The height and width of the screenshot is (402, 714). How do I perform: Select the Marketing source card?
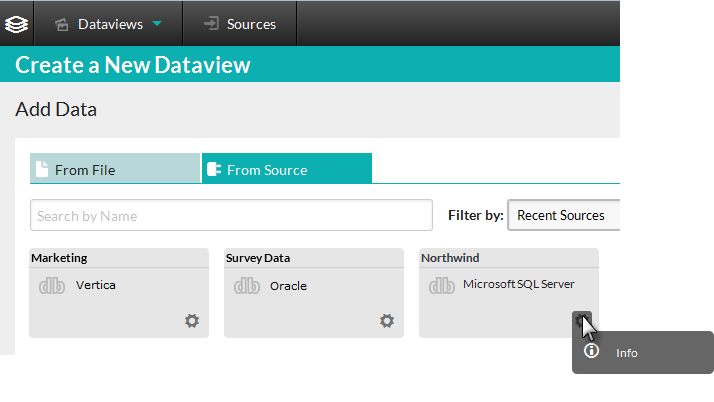119,293
